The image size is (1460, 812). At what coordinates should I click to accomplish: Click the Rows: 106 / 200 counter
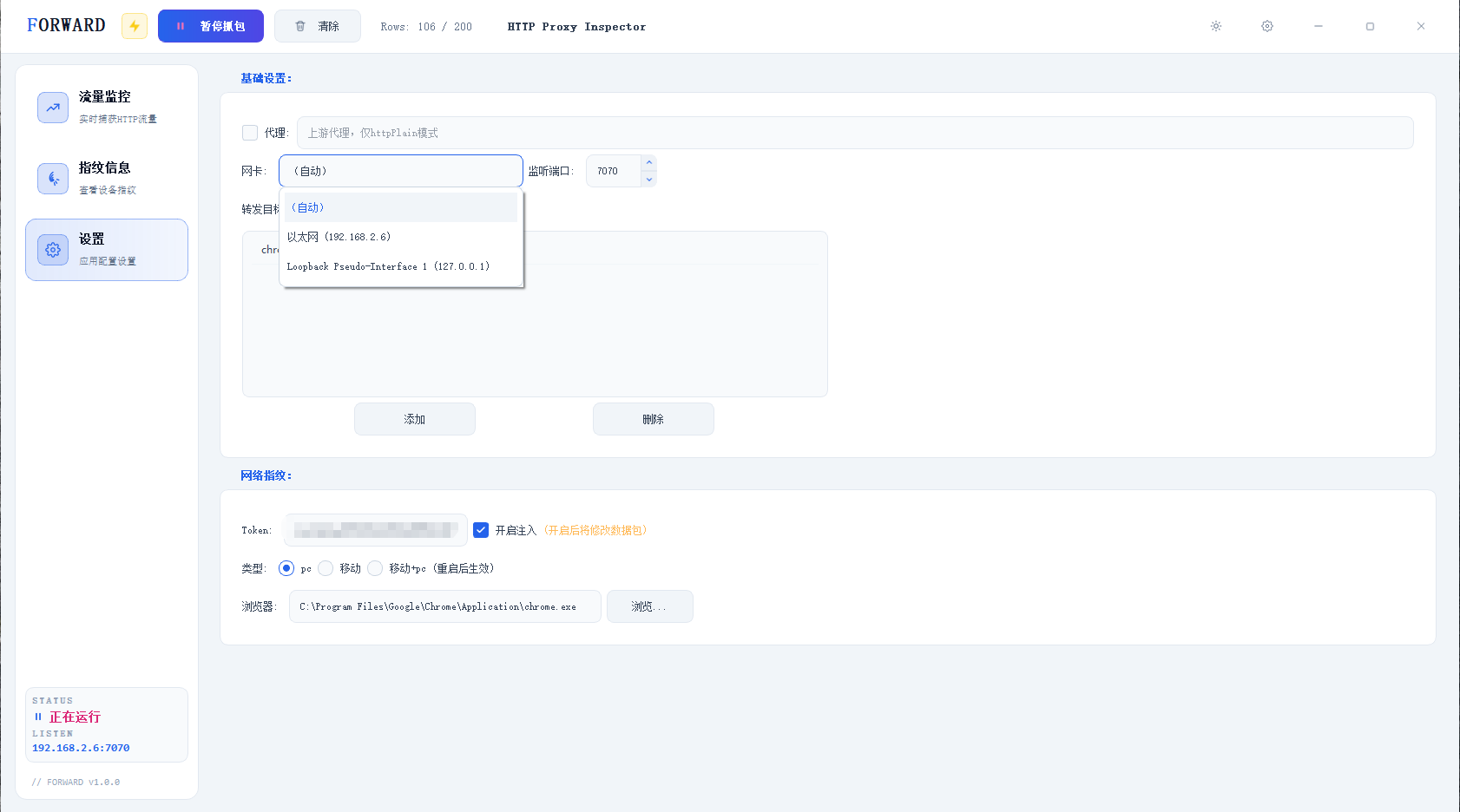426,27
